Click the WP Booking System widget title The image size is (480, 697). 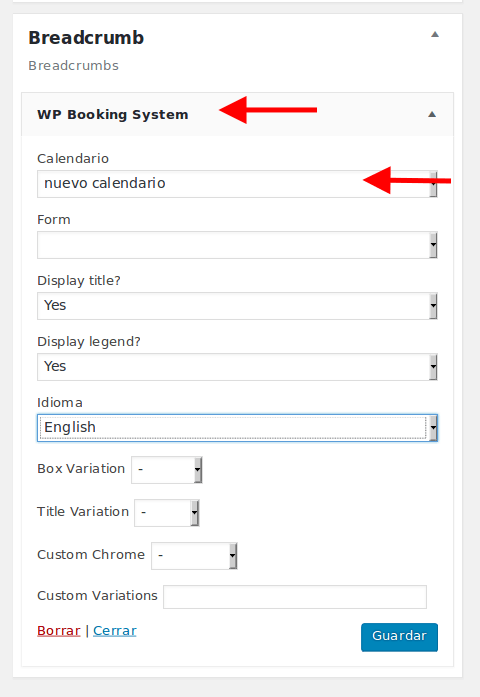(x=113, y=115)
